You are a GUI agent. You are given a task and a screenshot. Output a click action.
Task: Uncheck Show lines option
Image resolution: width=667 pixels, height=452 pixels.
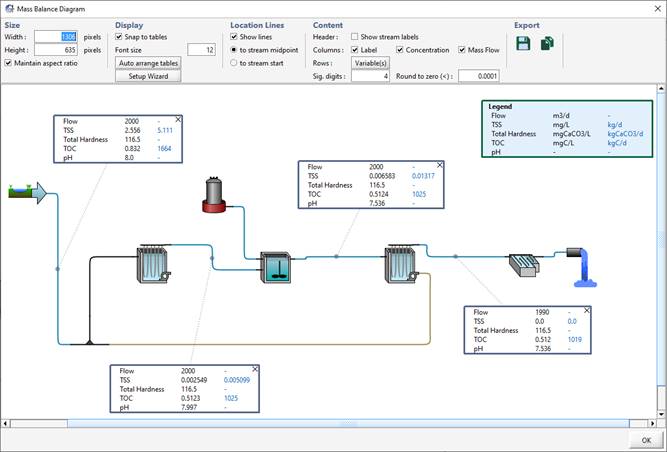tap(234, 37)
